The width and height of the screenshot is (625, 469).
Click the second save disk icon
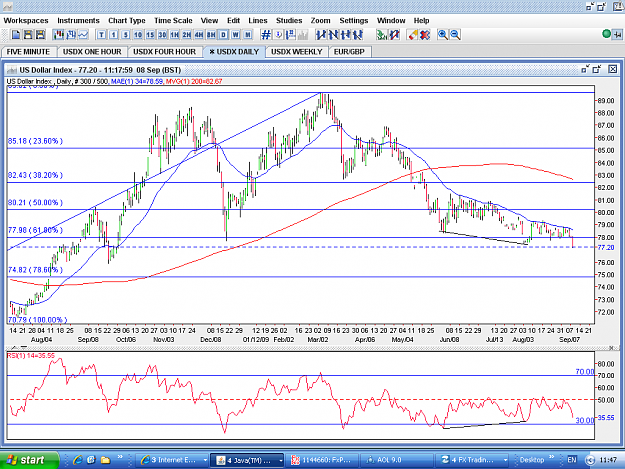(x=40, y=35)
